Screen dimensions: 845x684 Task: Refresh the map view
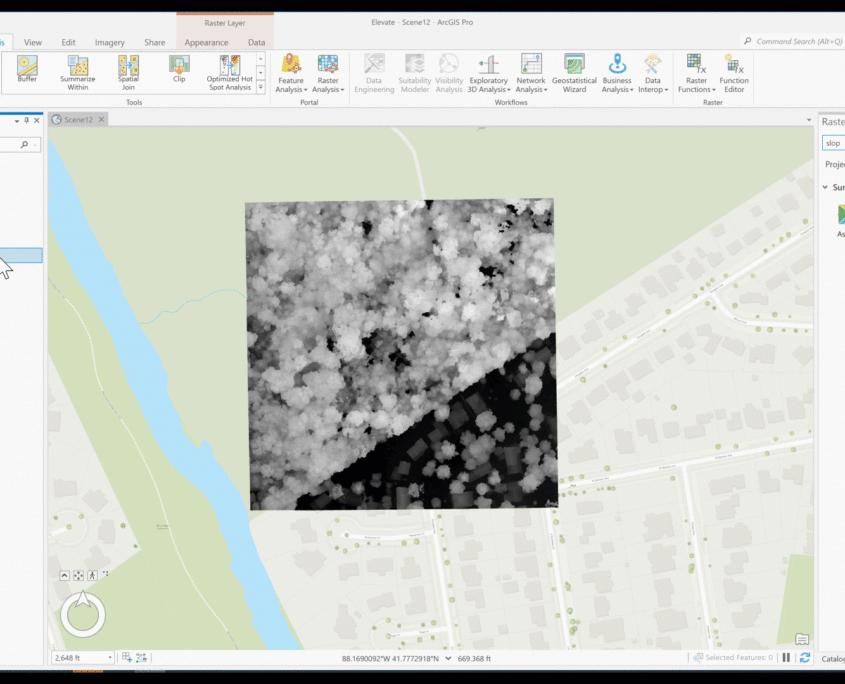click(804, 658)
